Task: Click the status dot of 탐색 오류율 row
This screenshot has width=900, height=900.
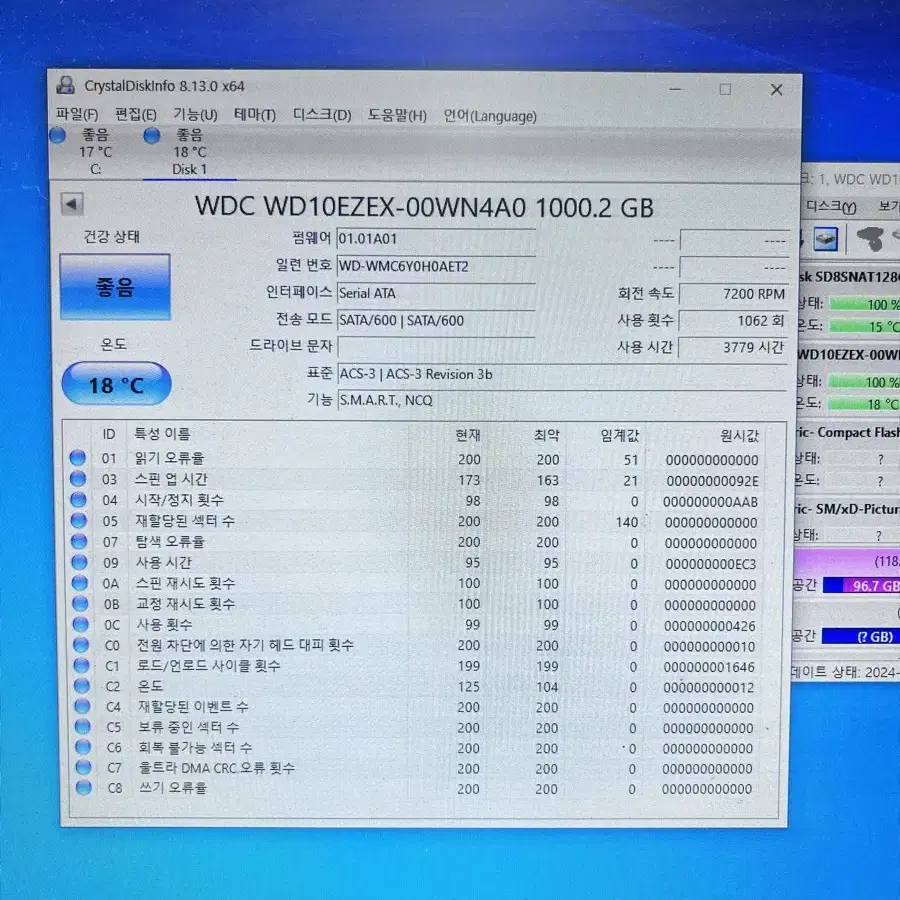Action: [x=79, y=541]
